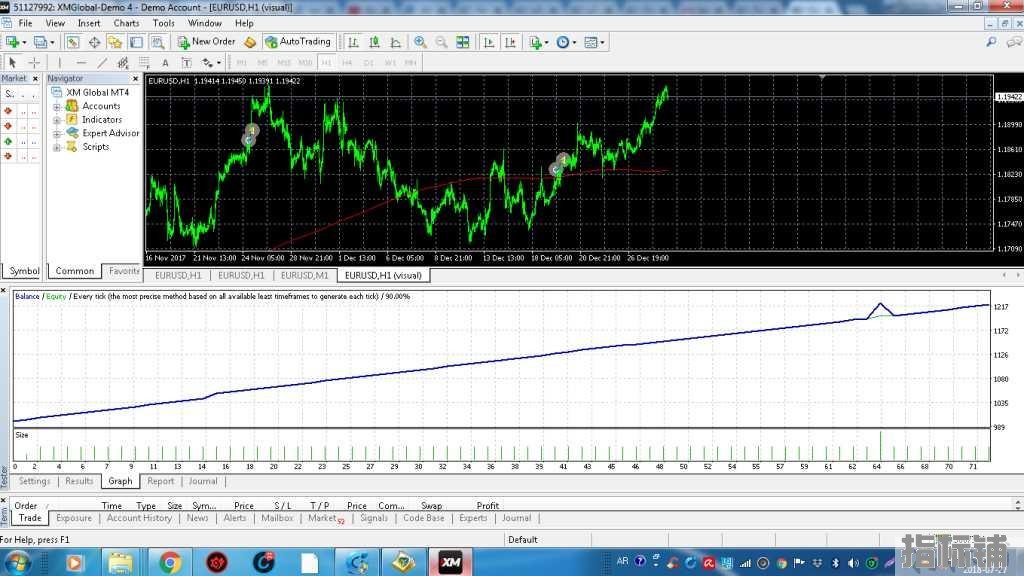Open Google Chrome from the taskbar
The image size is (1024, 576).
tap(169, 562)
